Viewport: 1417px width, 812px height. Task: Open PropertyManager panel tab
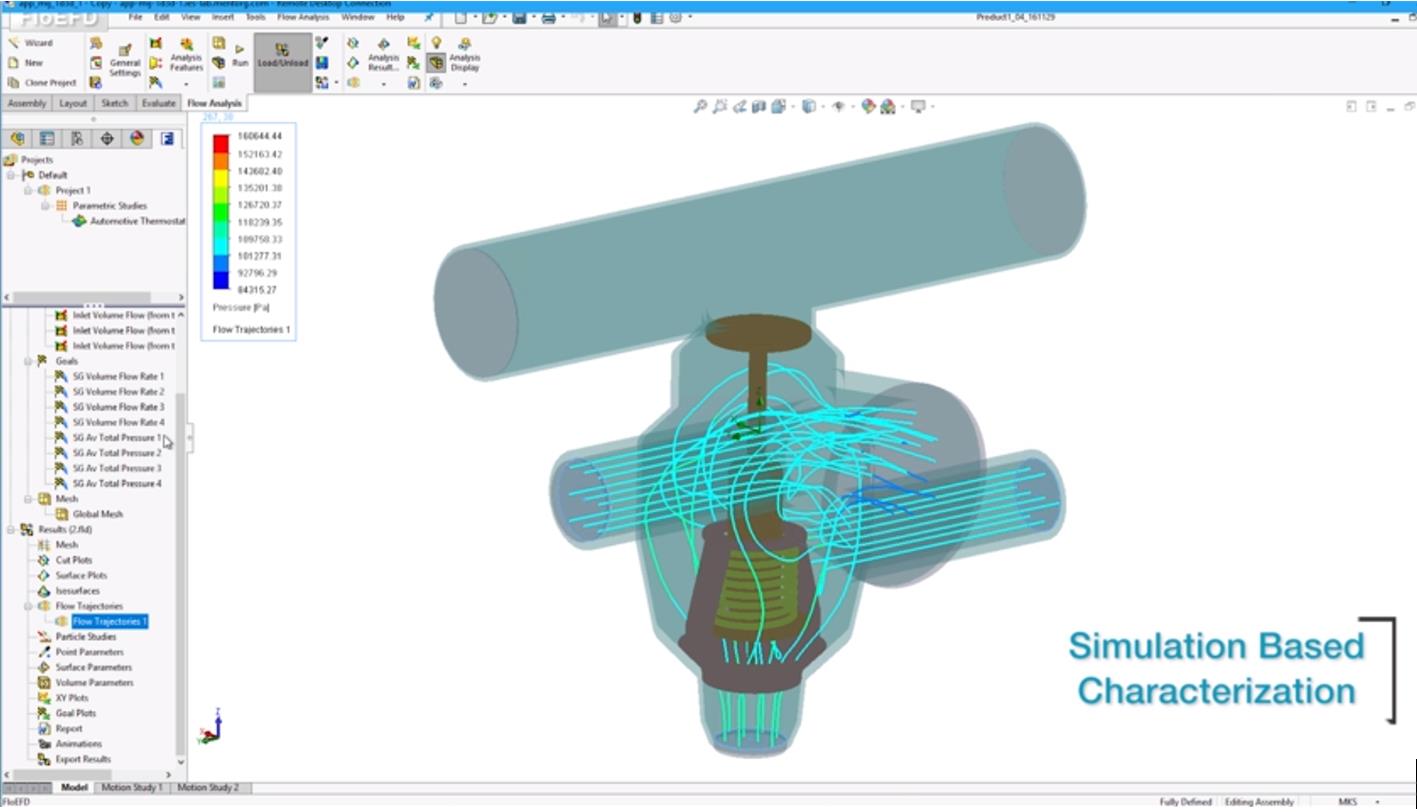pyautogui.click(x=46, y=138)
